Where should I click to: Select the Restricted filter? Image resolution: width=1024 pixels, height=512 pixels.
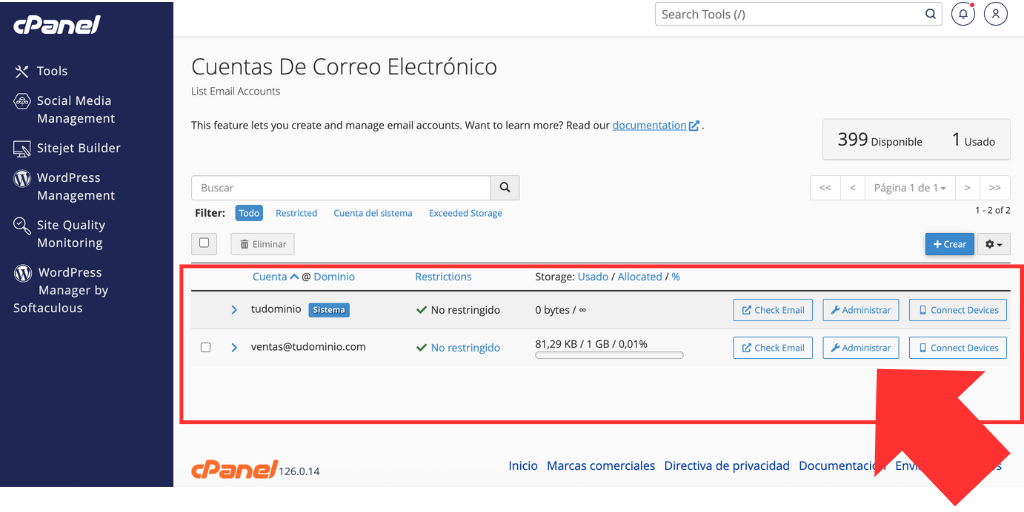(x=296, y=213)
